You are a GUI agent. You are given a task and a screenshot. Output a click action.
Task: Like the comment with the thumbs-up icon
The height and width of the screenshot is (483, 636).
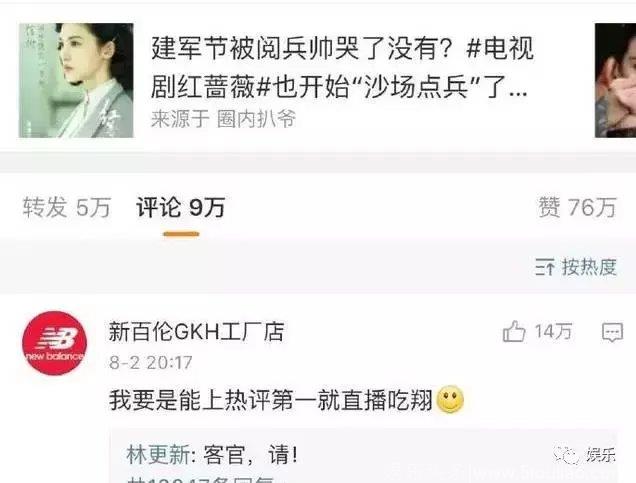[x=514, y=332]
